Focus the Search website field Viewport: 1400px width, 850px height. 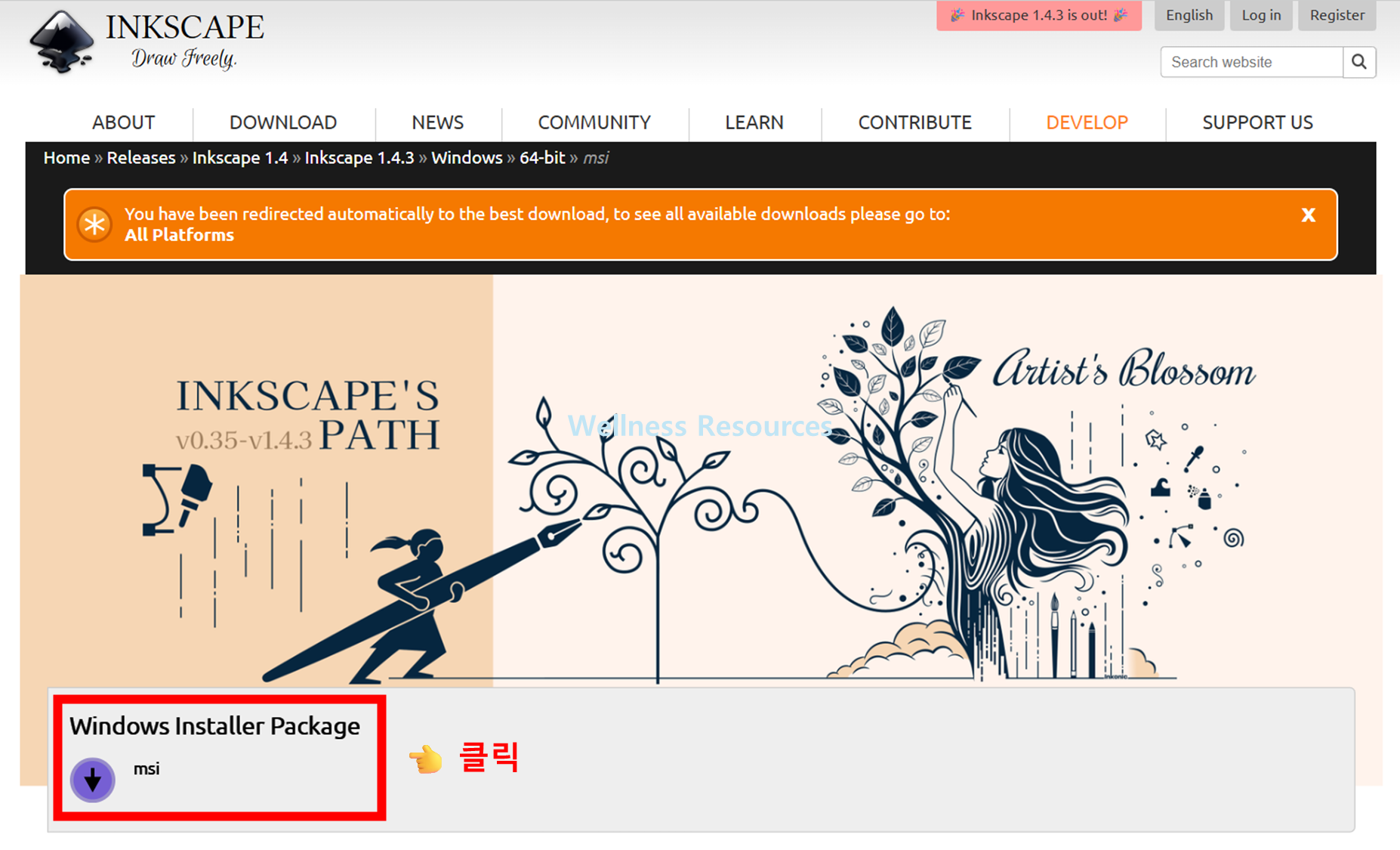[1252, 62]
